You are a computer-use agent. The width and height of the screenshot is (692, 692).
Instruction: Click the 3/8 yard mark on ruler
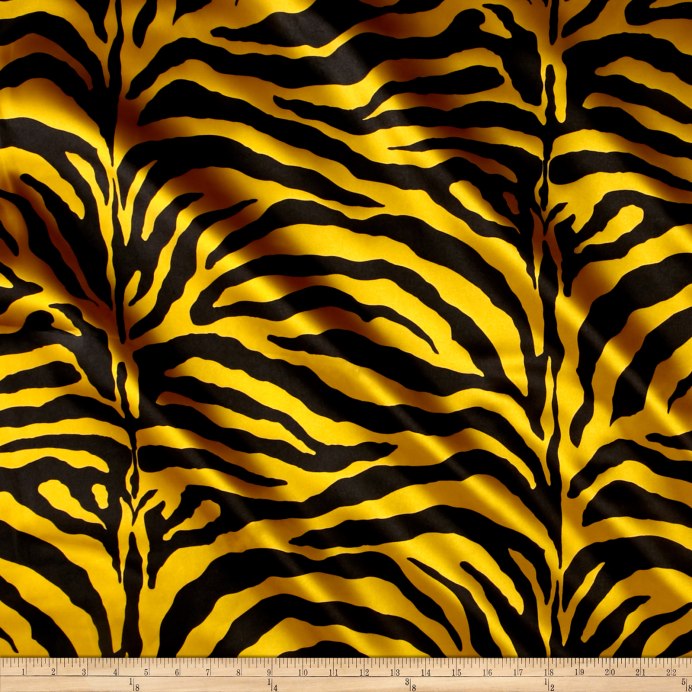411,684
